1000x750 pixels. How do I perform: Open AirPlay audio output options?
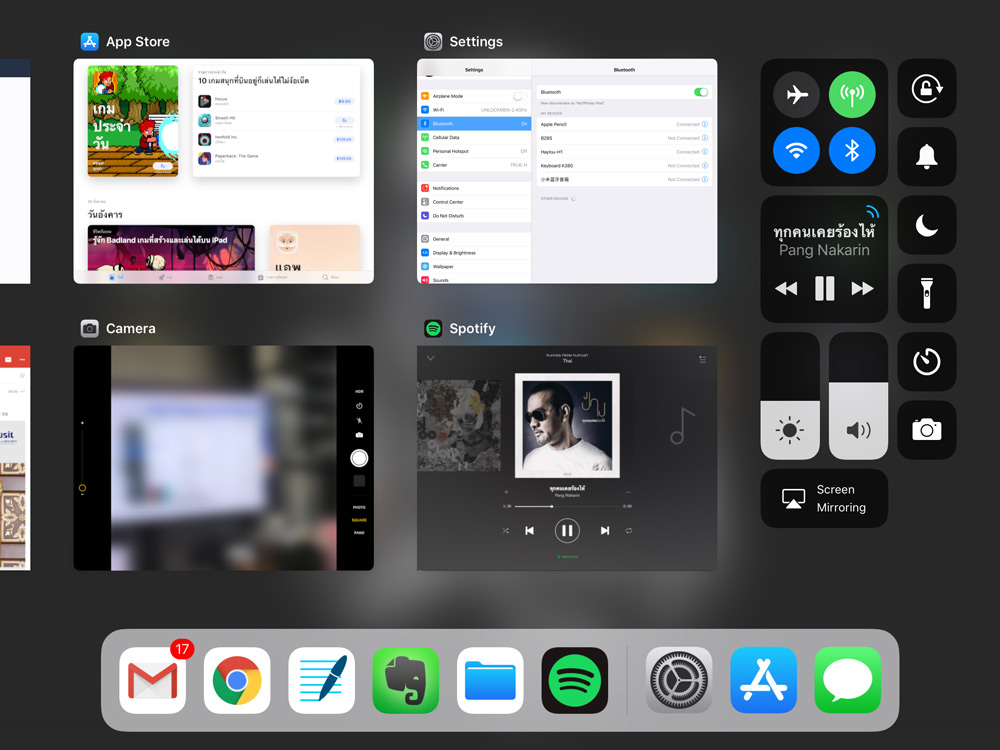pyautogui.click(x=872, y=211)
